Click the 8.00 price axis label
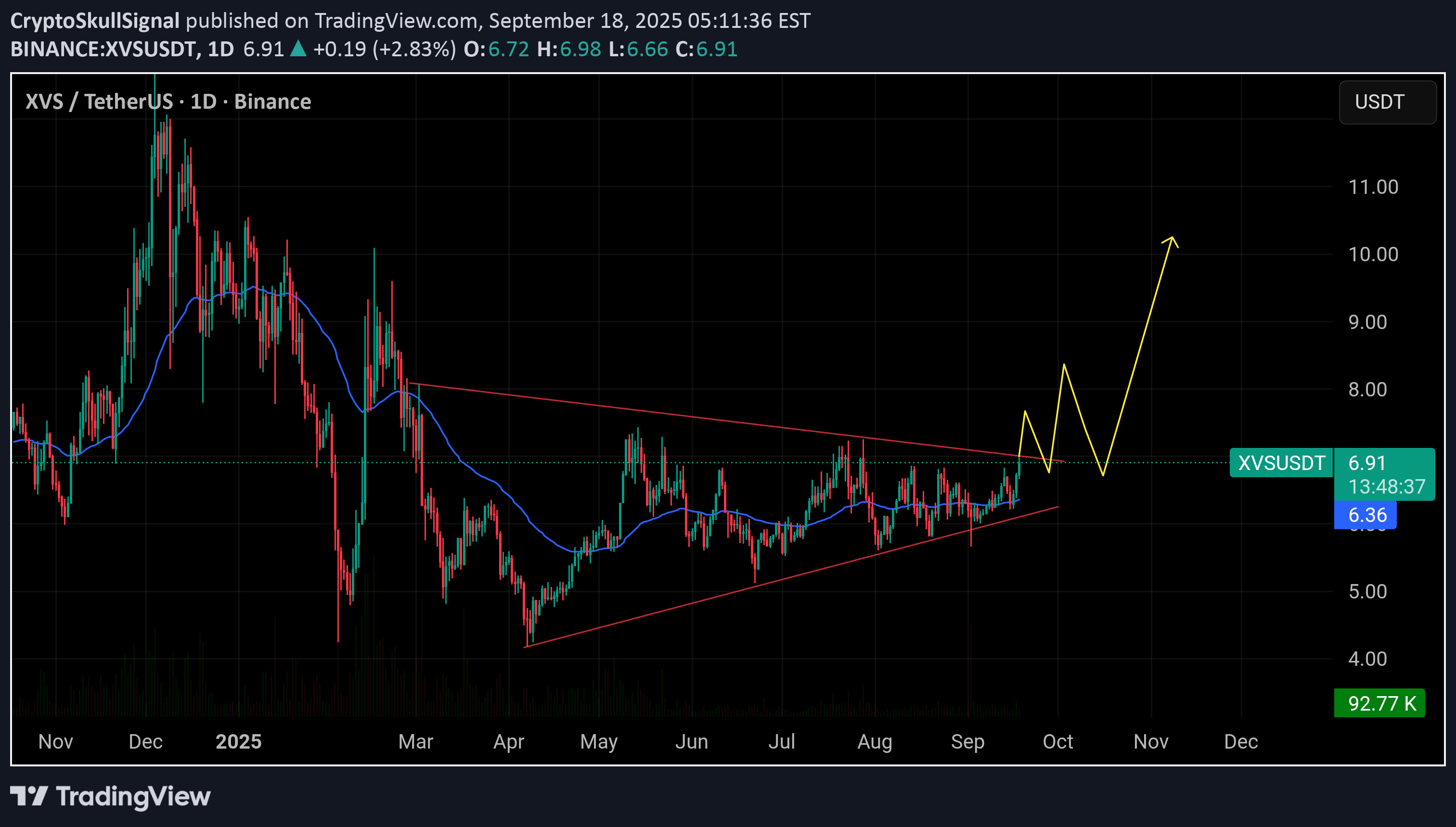 (1367, 389)
